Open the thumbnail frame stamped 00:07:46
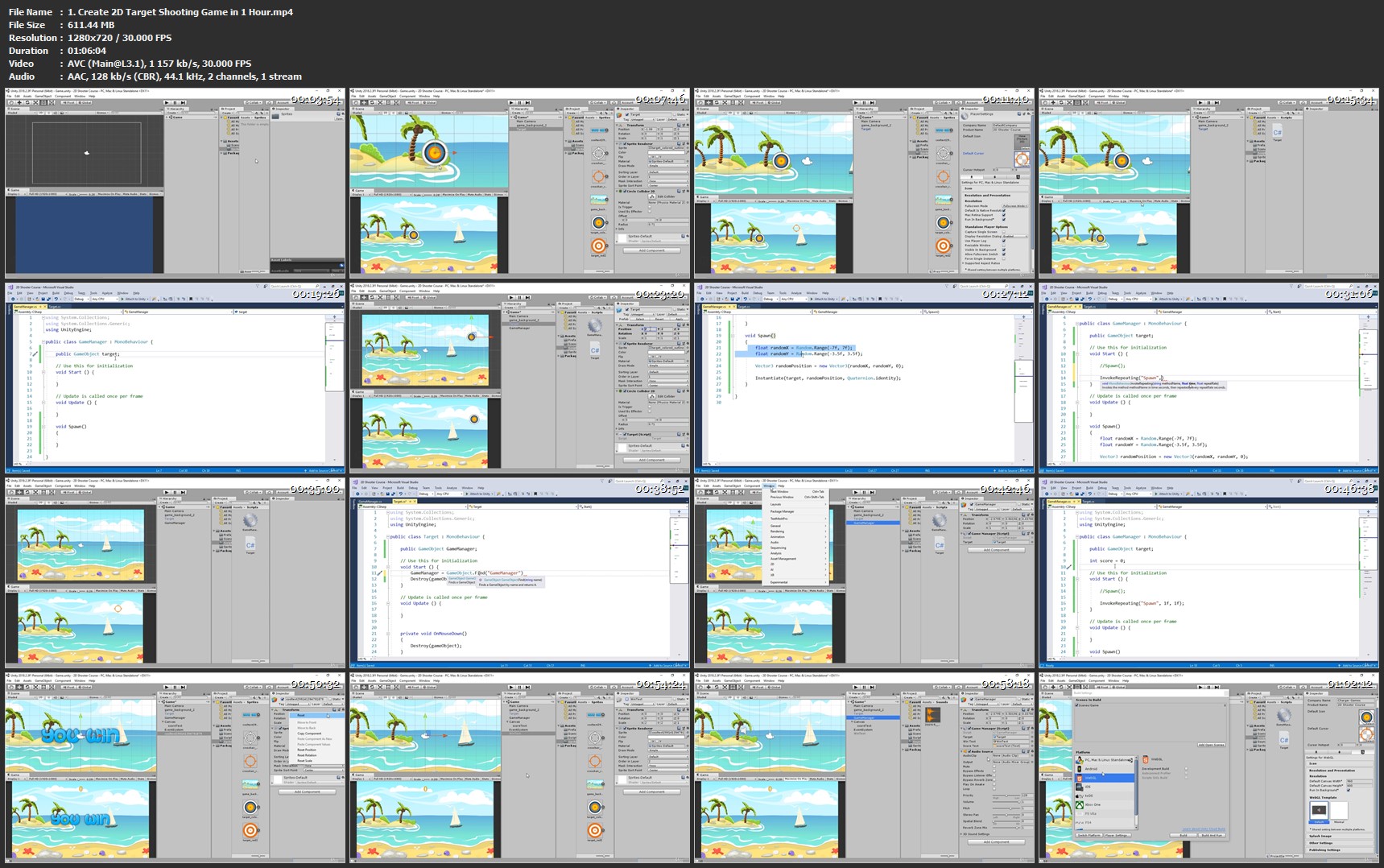Viewport: 1384px width, 868px height. [x=520, y=183]
